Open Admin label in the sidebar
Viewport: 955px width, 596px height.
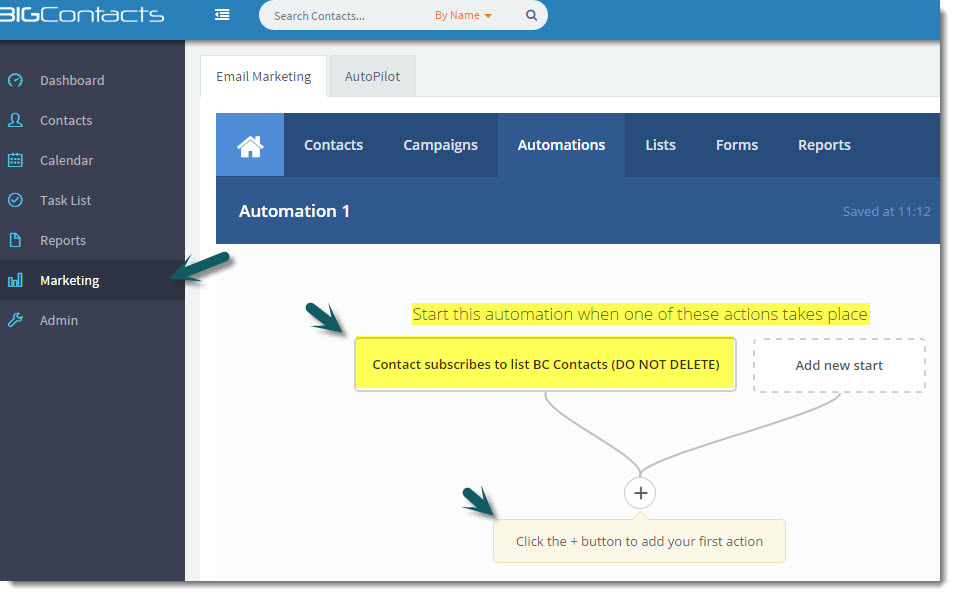(x=58, y=320)
